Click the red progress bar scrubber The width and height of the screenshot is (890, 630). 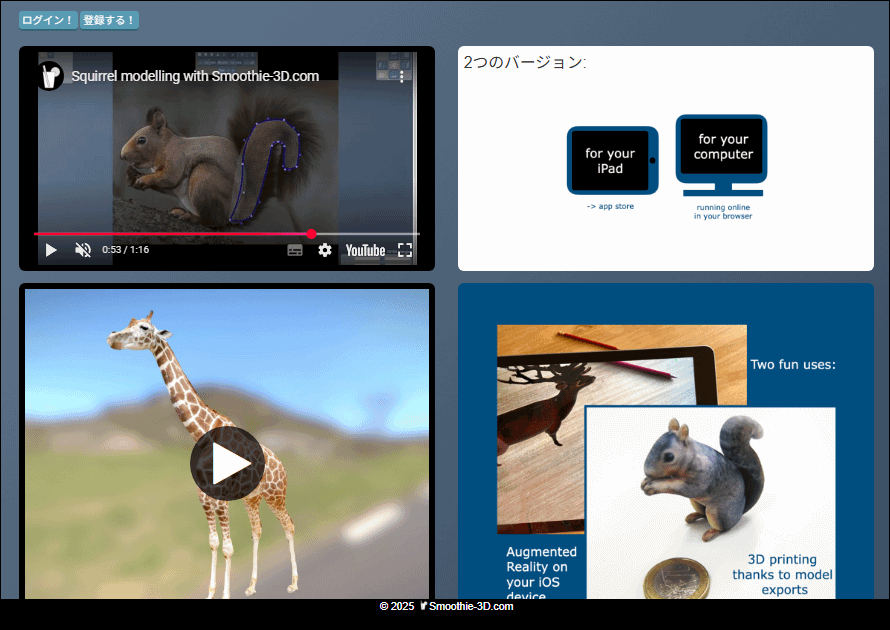[x=311, y=234]
